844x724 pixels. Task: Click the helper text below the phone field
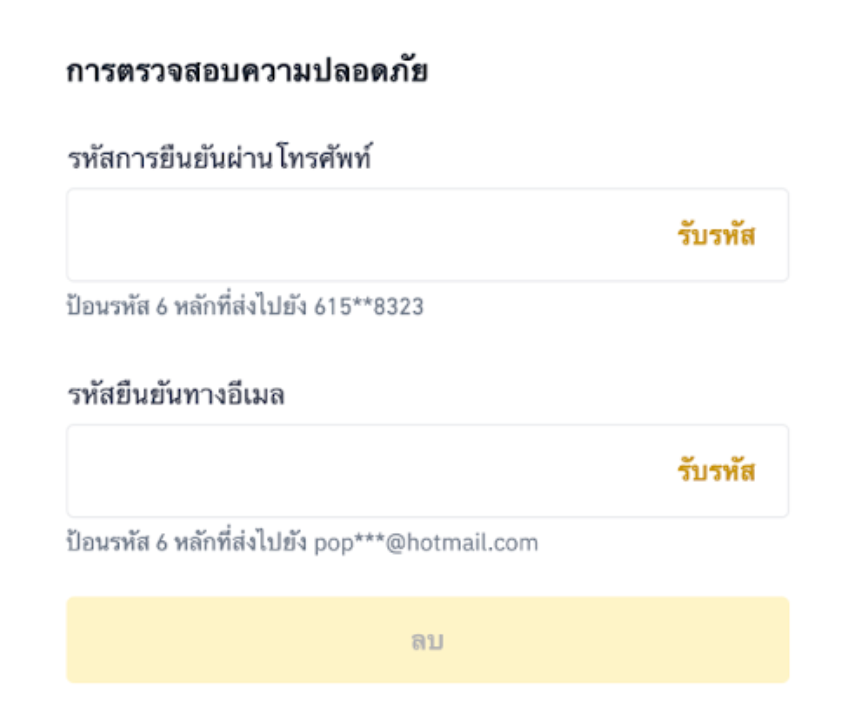pos(245,307)
